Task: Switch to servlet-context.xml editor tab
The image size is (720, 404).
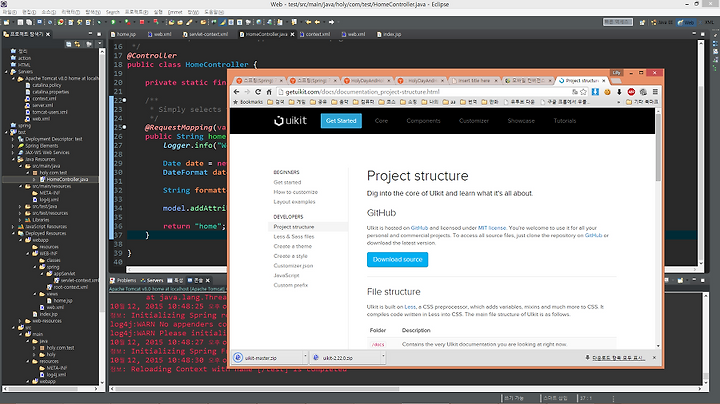Action: coord(205,34)
